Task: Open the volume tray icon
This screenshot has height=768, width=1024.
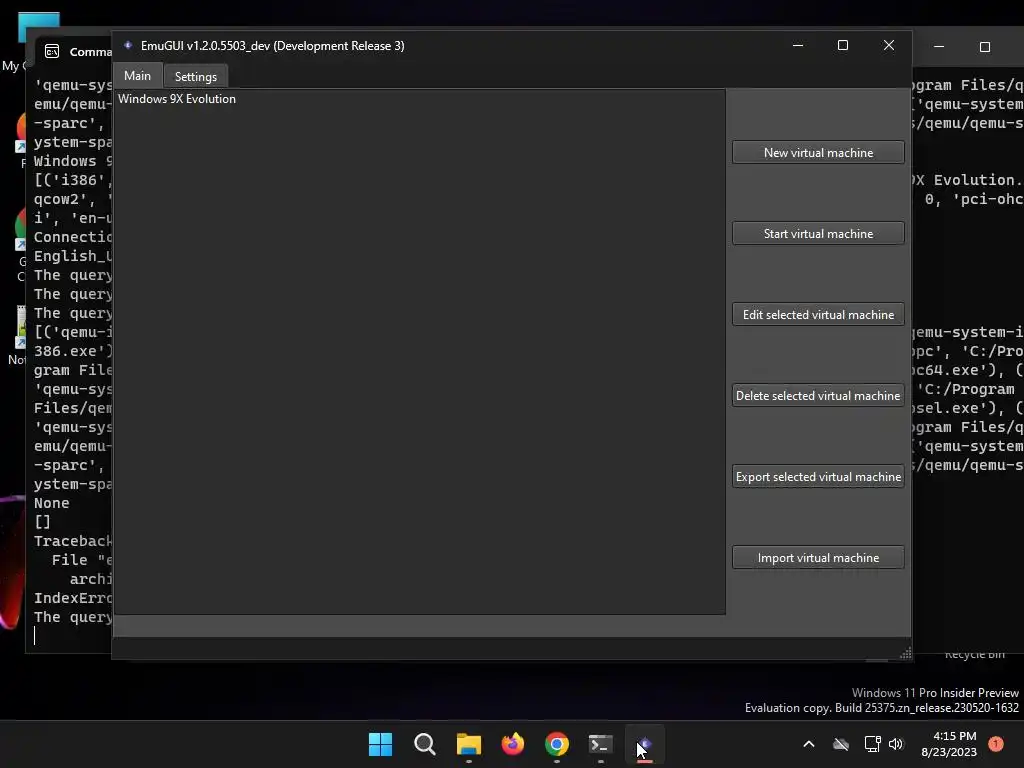Action: point(896,744)
